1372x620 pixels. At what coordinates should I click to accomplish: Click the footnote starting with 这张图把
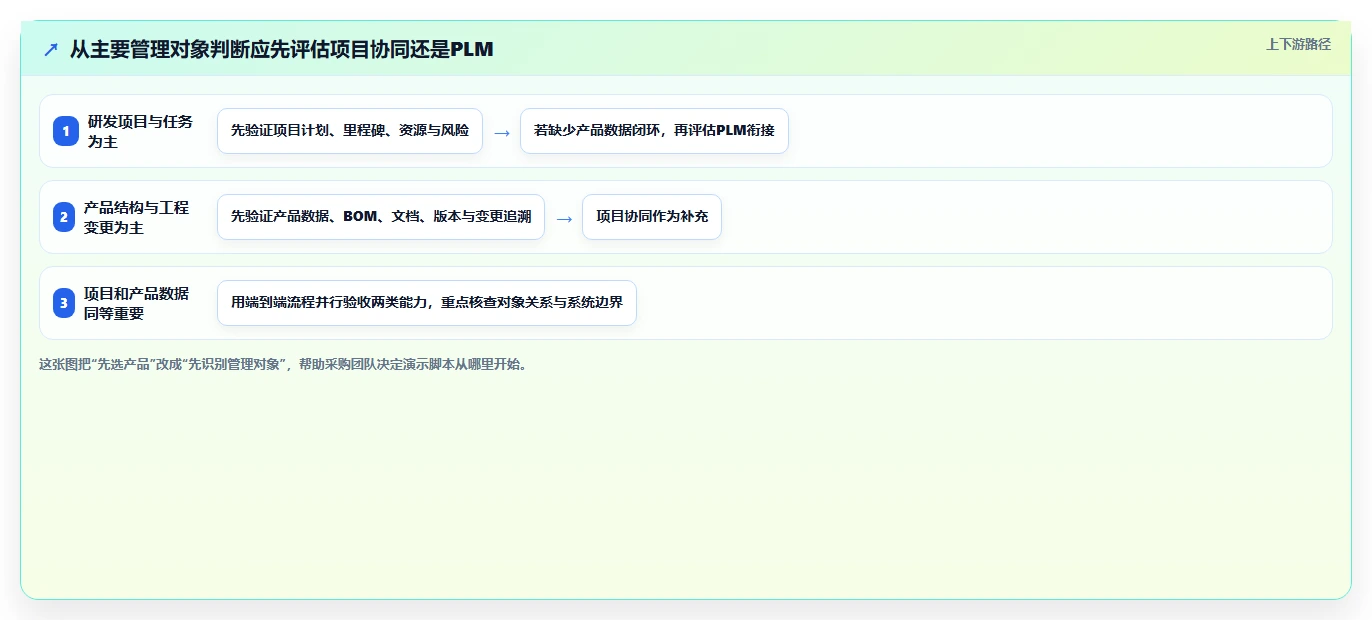point(283,364)
